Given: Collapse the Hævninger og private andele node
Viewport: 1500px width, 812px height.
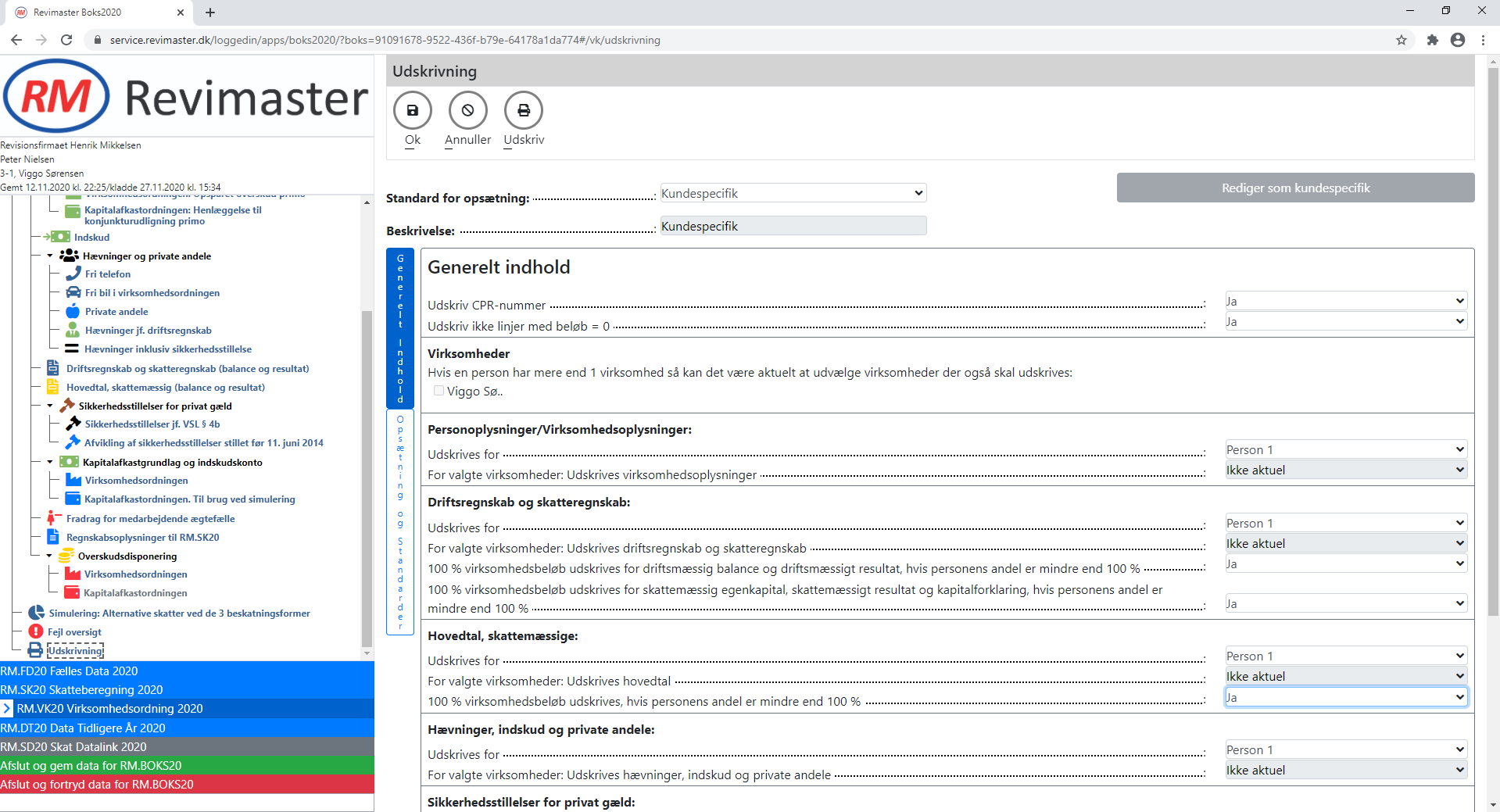Looking at the screenshot, I should (x=51, y=256).
